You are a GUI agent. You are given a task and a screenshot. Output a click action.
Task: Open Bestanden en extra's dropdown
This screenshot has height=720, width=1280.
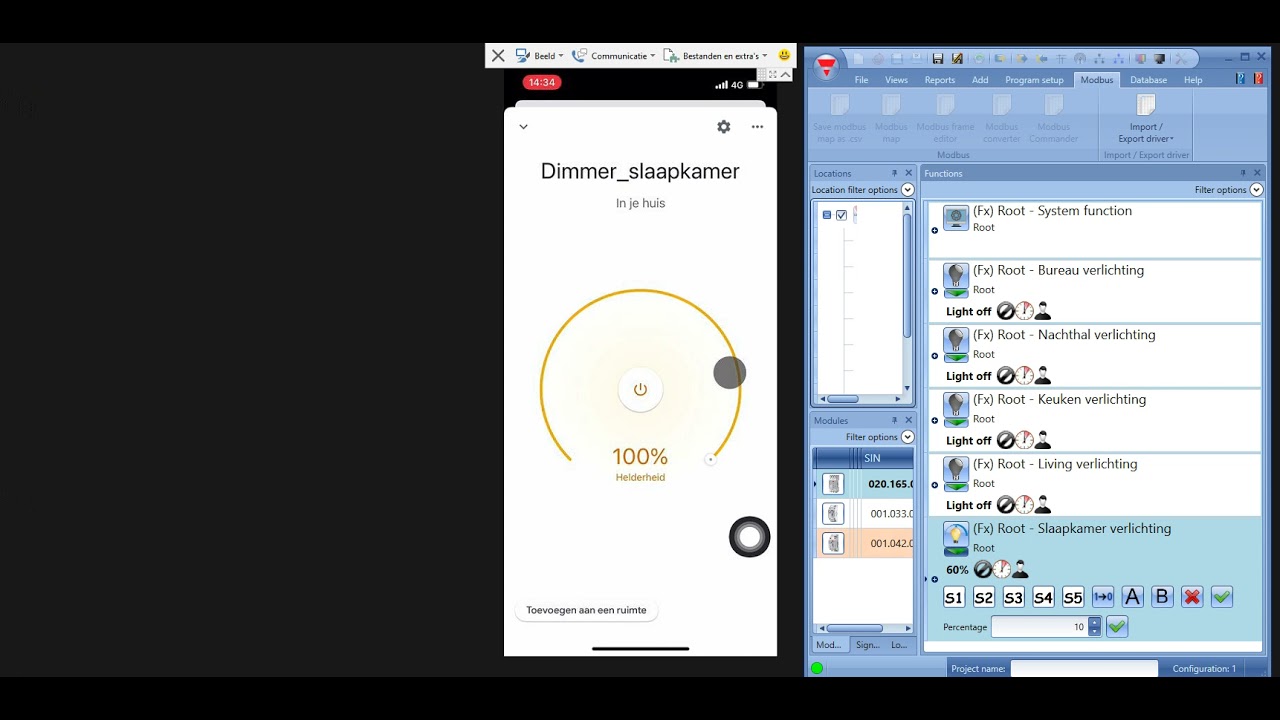716,56
